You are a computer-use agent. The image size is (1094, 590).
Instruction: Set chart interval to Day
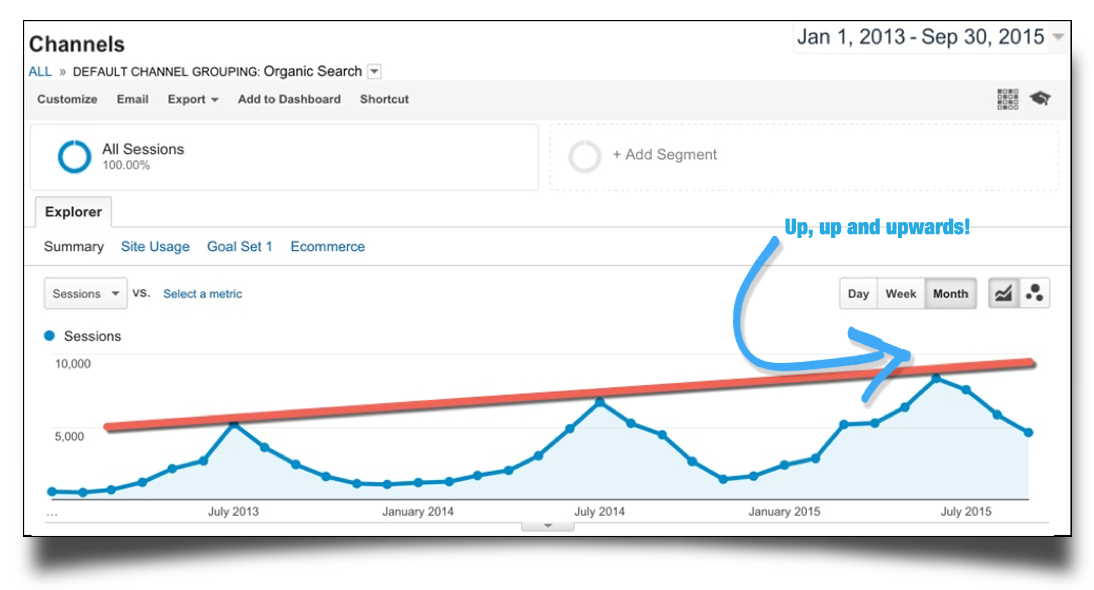(858, 294)
